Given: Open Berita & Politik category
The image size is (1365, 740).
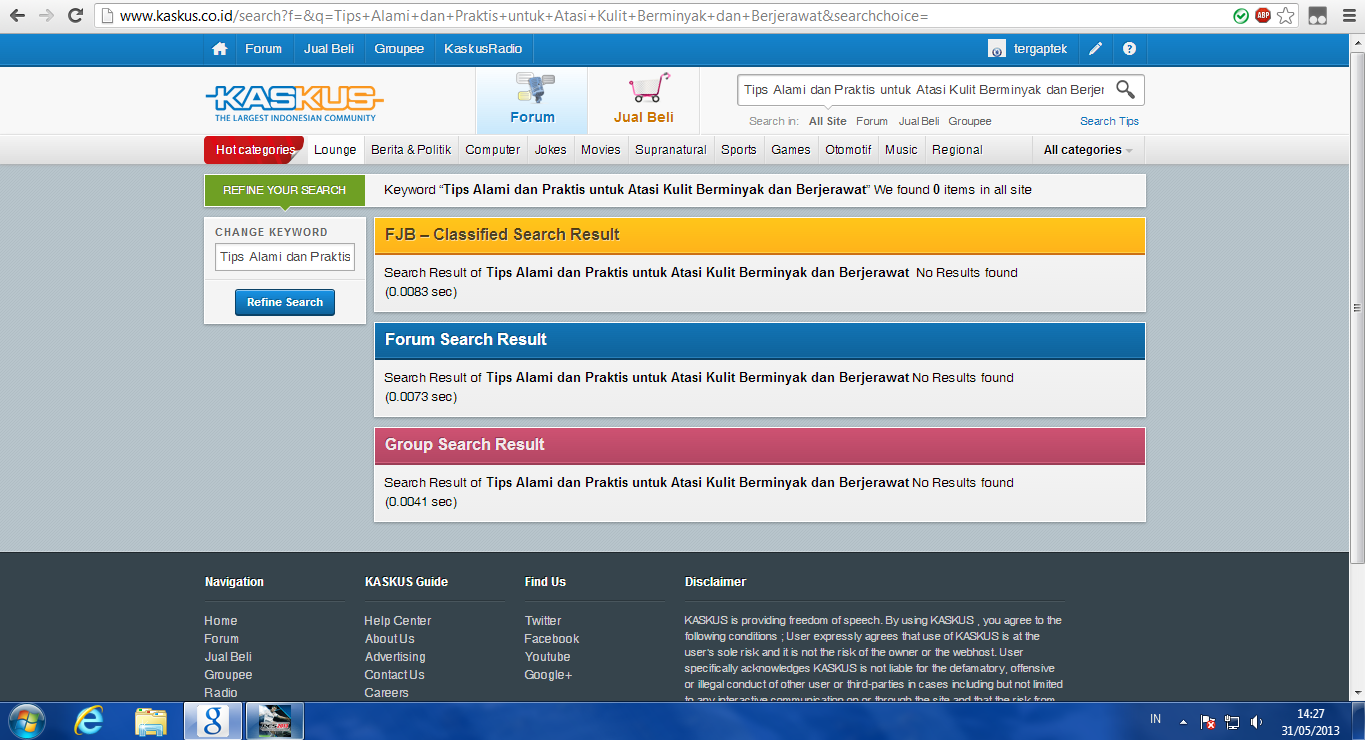Looking at the screenshot, I should (x=411, y=150).
